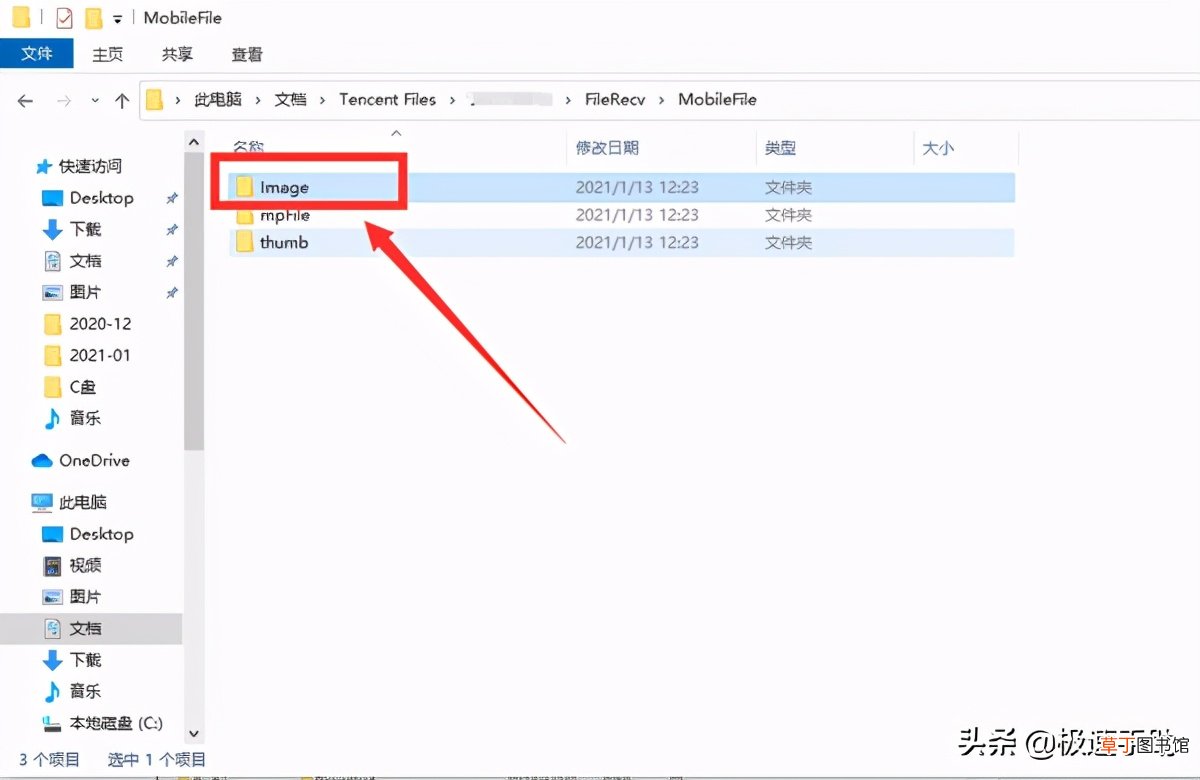Screen dimensions: 1200x780
Task: Expand the chevron after FileRecv breadcrumb
Action: 662,100
